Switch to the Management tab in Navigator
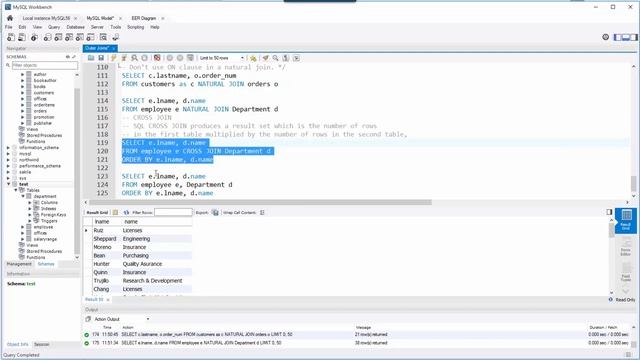The height and width of the screenshot is (360, 640). (19, 264)
